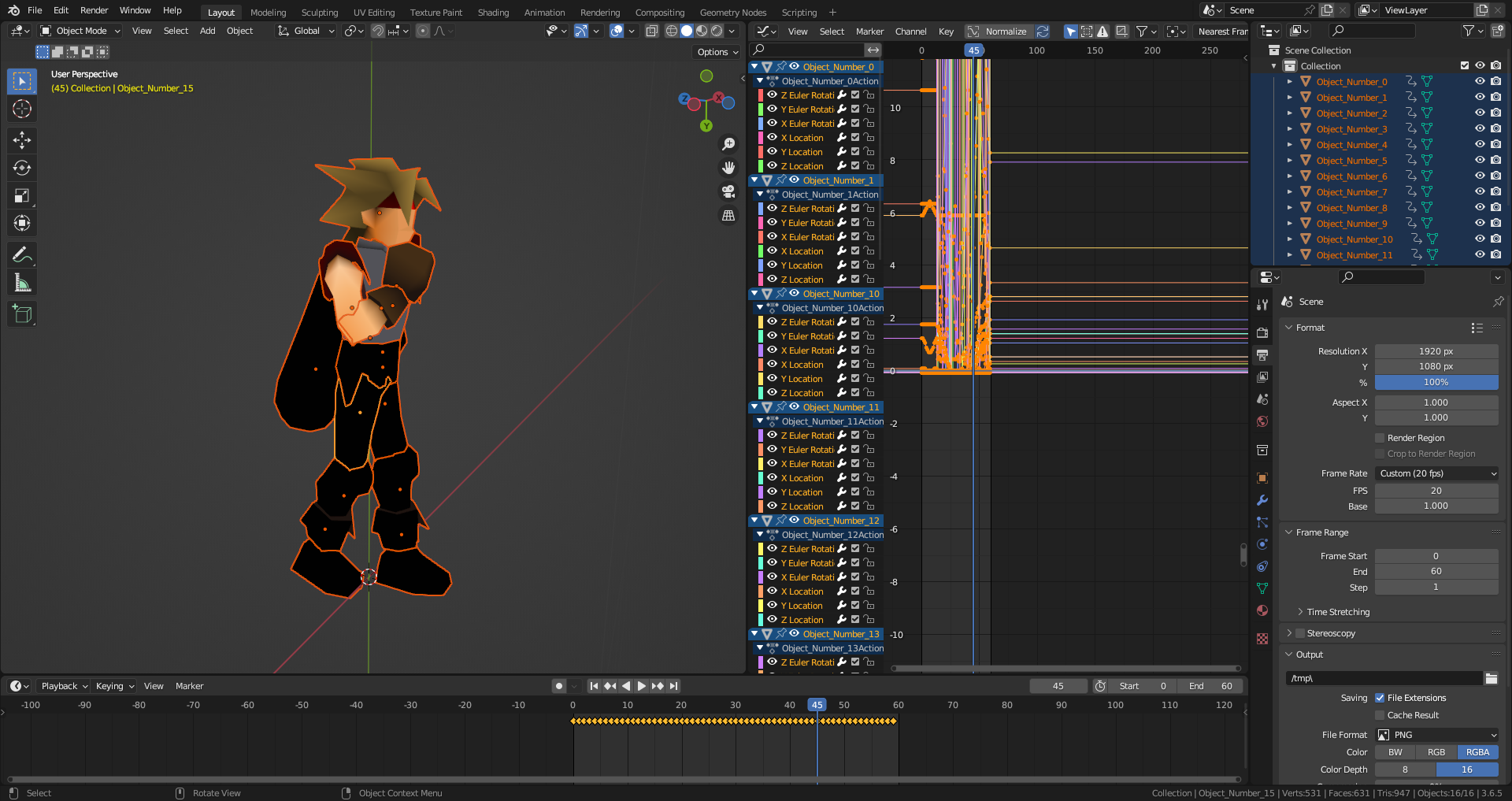
Task: Enable the Render Region checkbox
Action: pyautogui.click(x=1380, y=438)
